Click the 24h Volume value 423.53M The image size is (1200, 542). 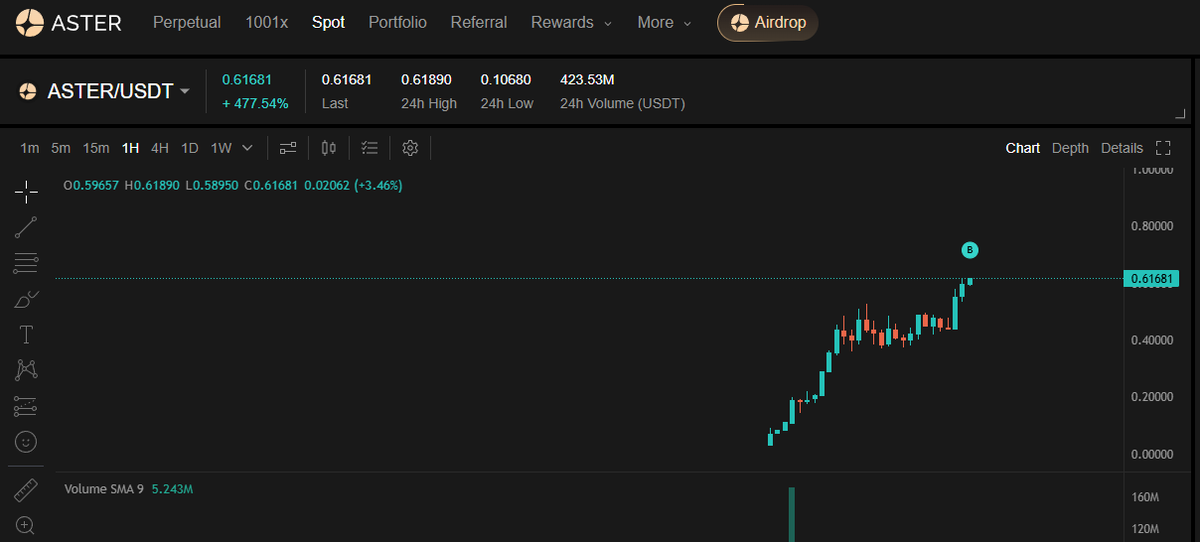coord(587,79)
